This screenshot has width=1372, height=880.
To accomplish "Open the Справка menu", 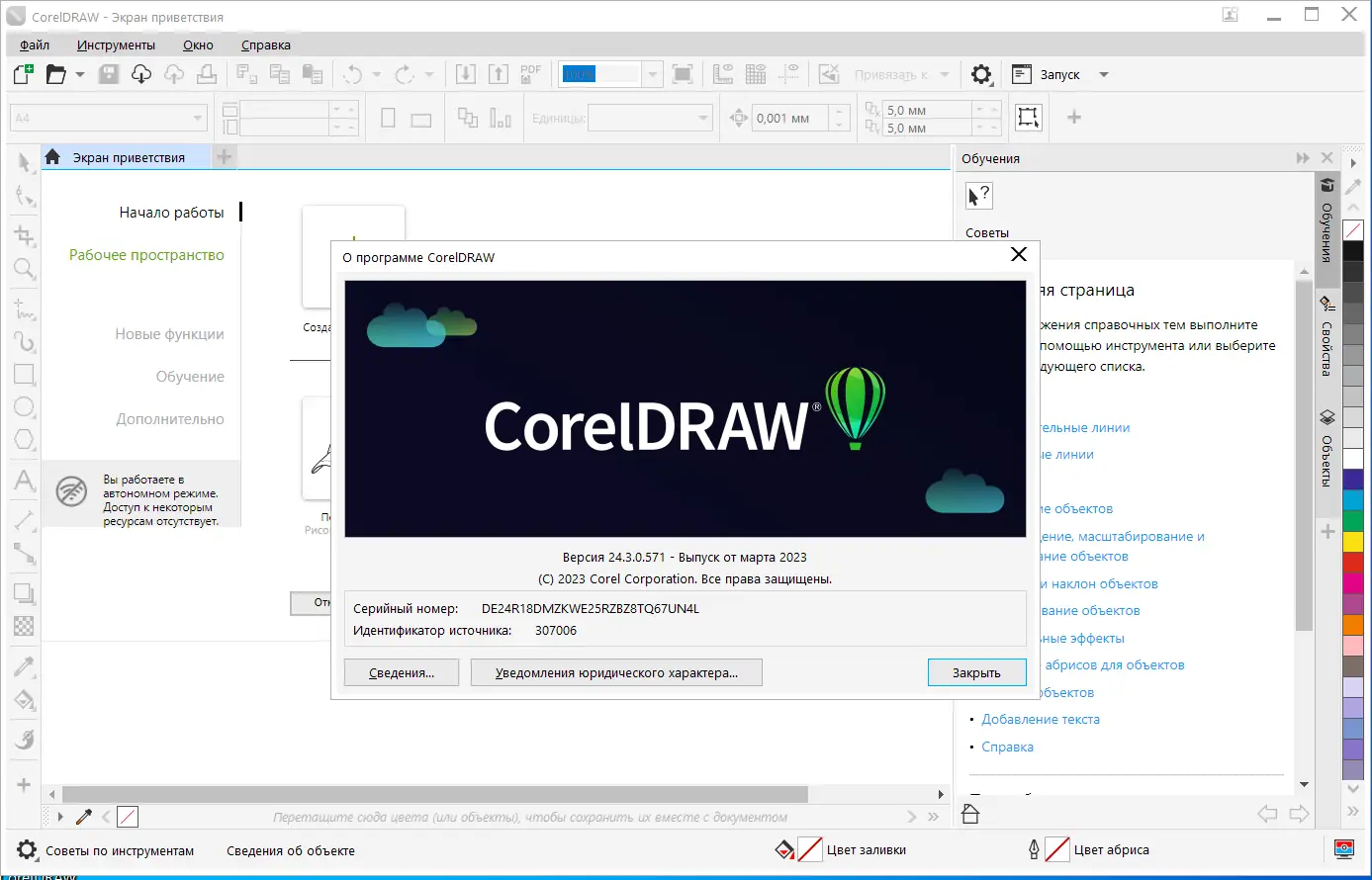I will (x=266, y=44).
